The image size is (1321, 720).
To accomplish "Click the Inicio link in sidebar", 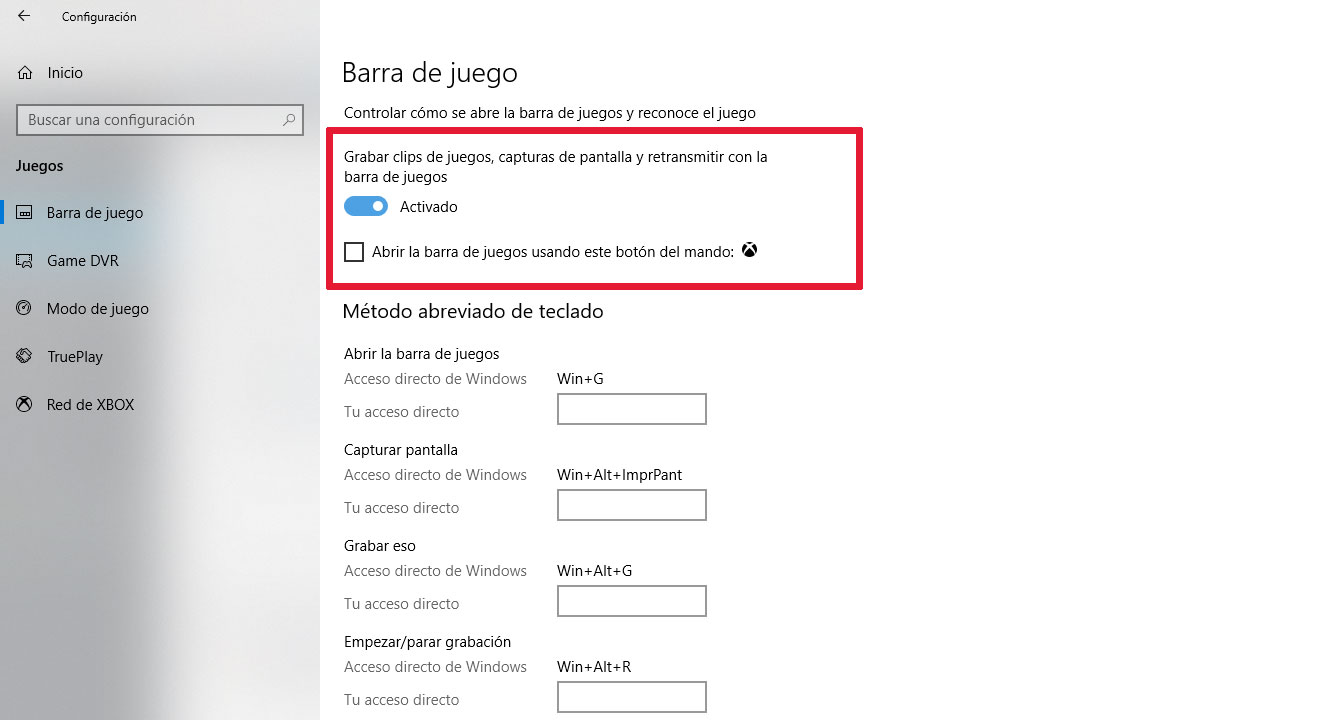I will click(x=65, y=73).
